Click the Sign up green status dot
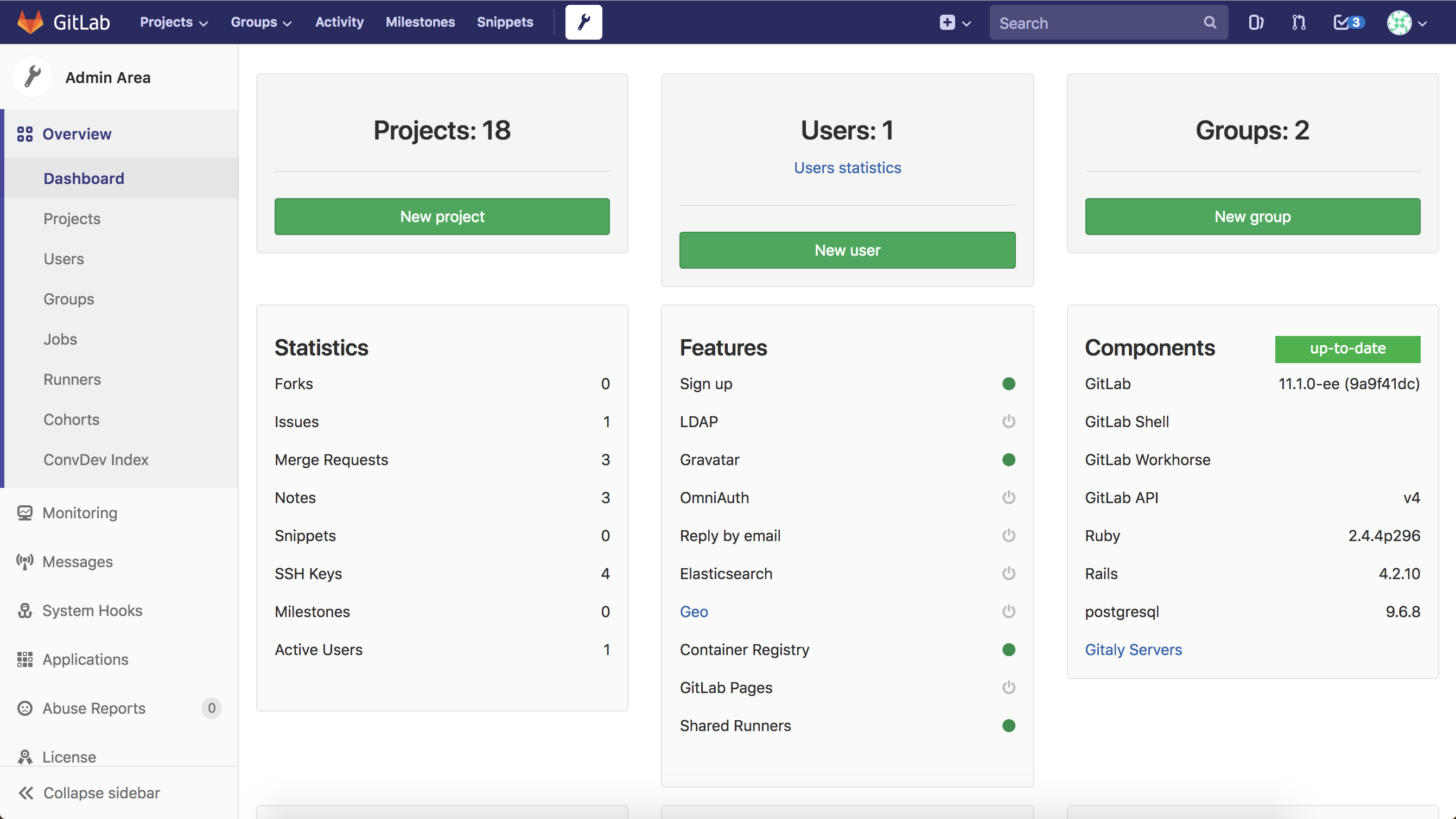1456x819 pixels. pos(1008,384)
